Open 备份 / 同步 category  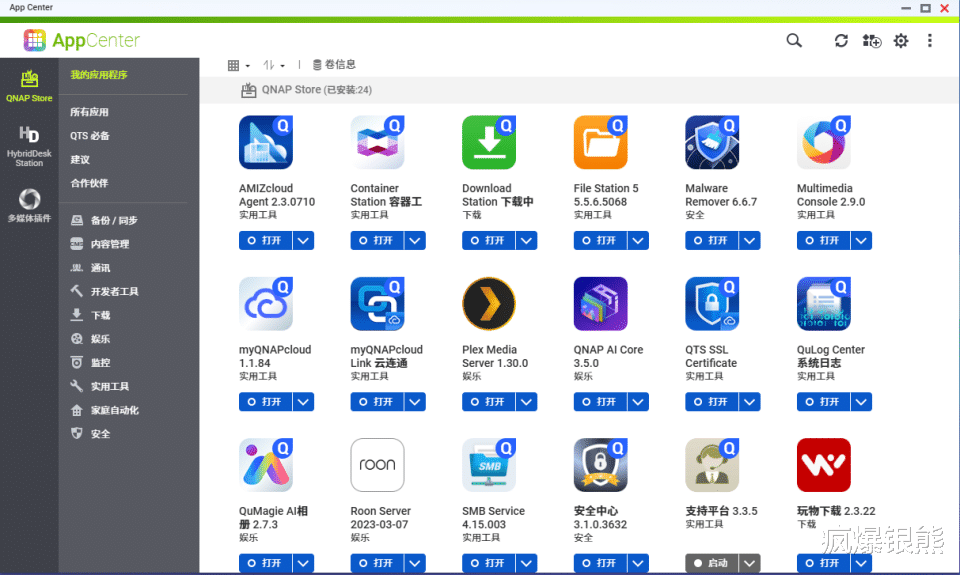[x=104, y=220]
